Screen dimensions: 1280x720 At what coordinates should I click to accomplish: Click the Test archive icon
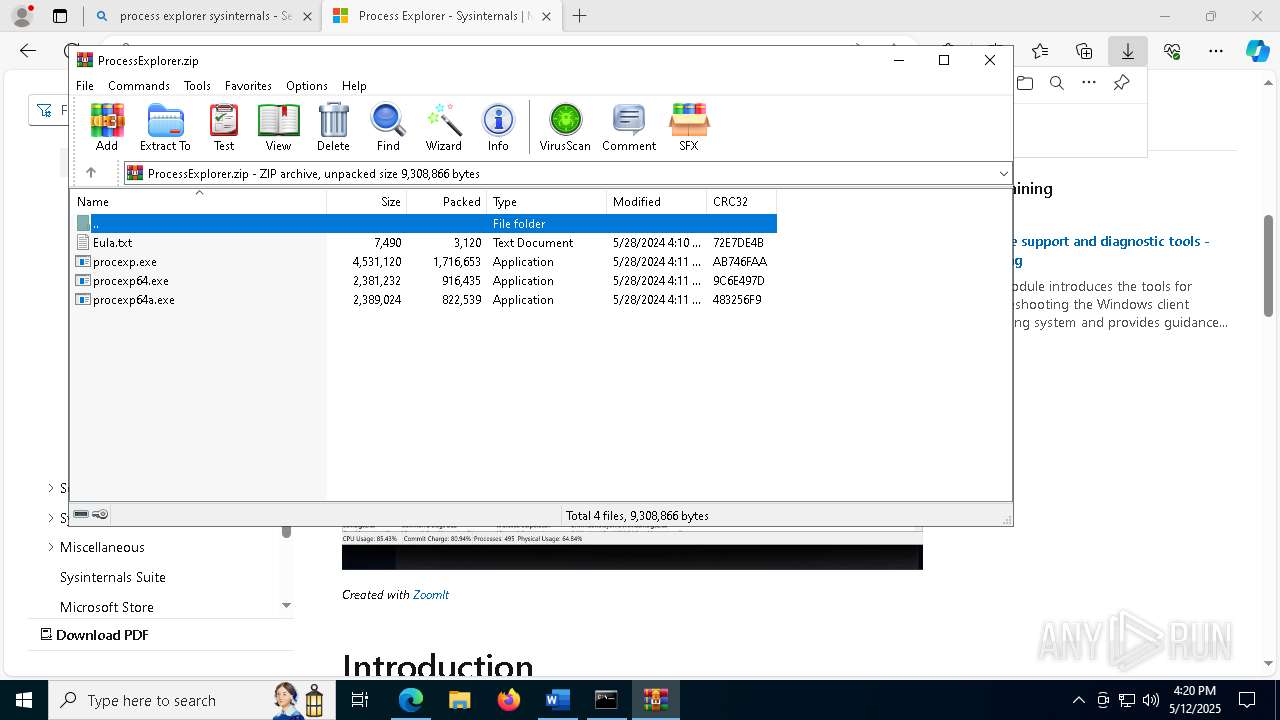coord(224,127)
